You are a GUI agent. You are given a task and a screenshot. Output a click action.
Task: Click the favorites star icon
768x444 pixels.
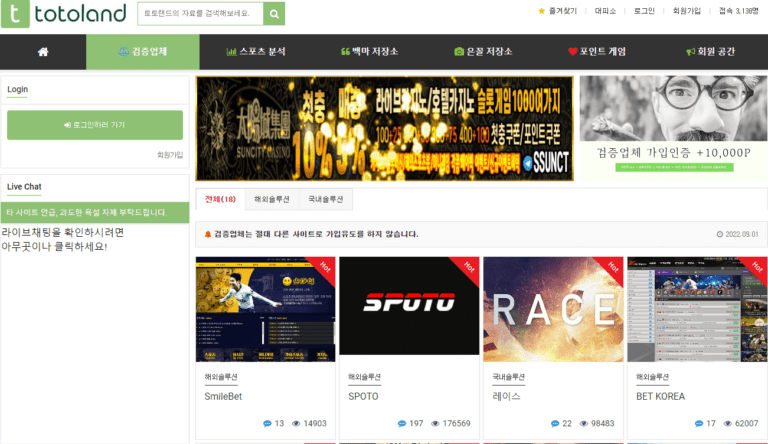(x=541, y=11)
